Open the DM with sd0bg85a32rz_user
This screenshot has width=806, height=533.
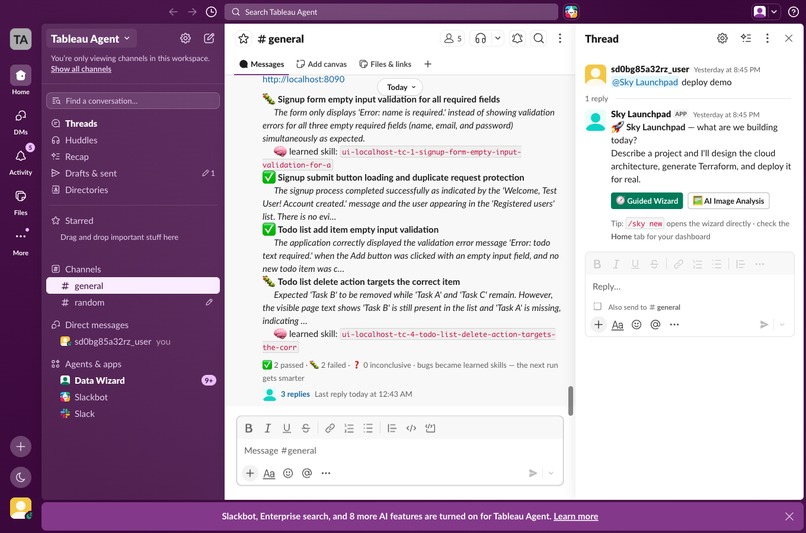pos(133,342)
